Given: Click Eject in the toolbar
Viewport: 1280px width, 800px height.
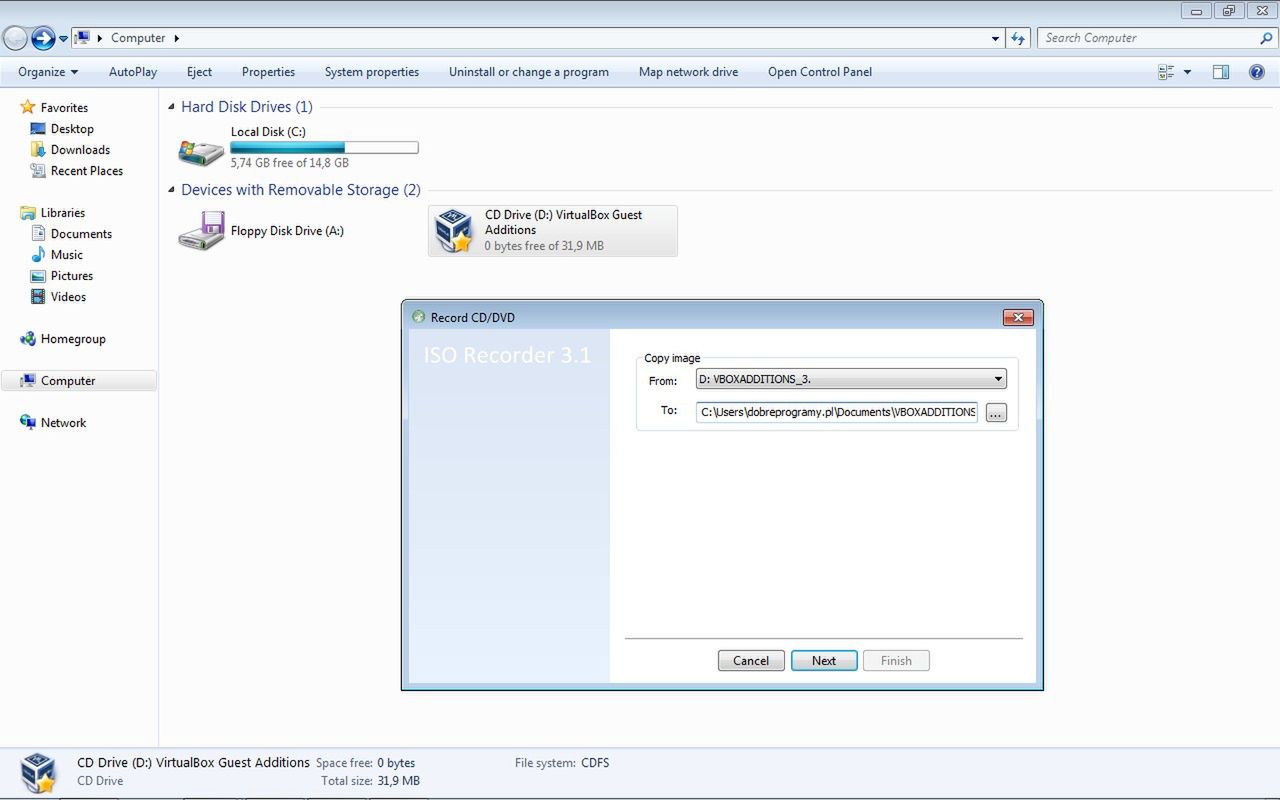Looking at the screenshot, I should (199, 72).
